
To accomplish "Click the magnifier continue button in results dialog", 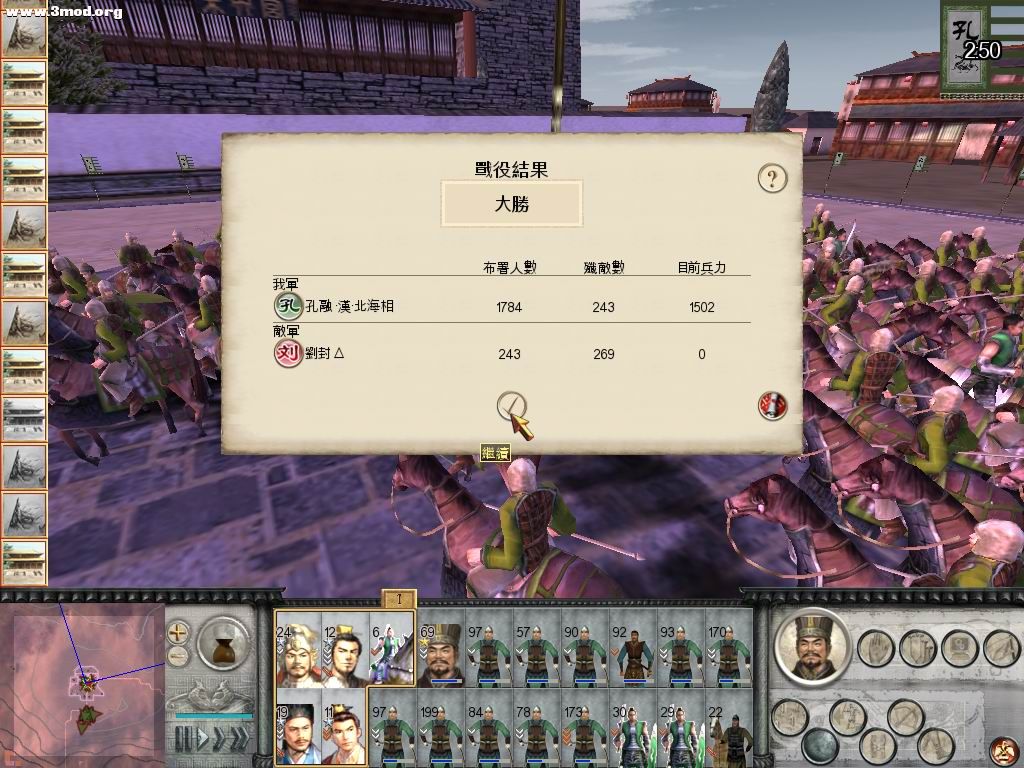I will click(511, 408).
